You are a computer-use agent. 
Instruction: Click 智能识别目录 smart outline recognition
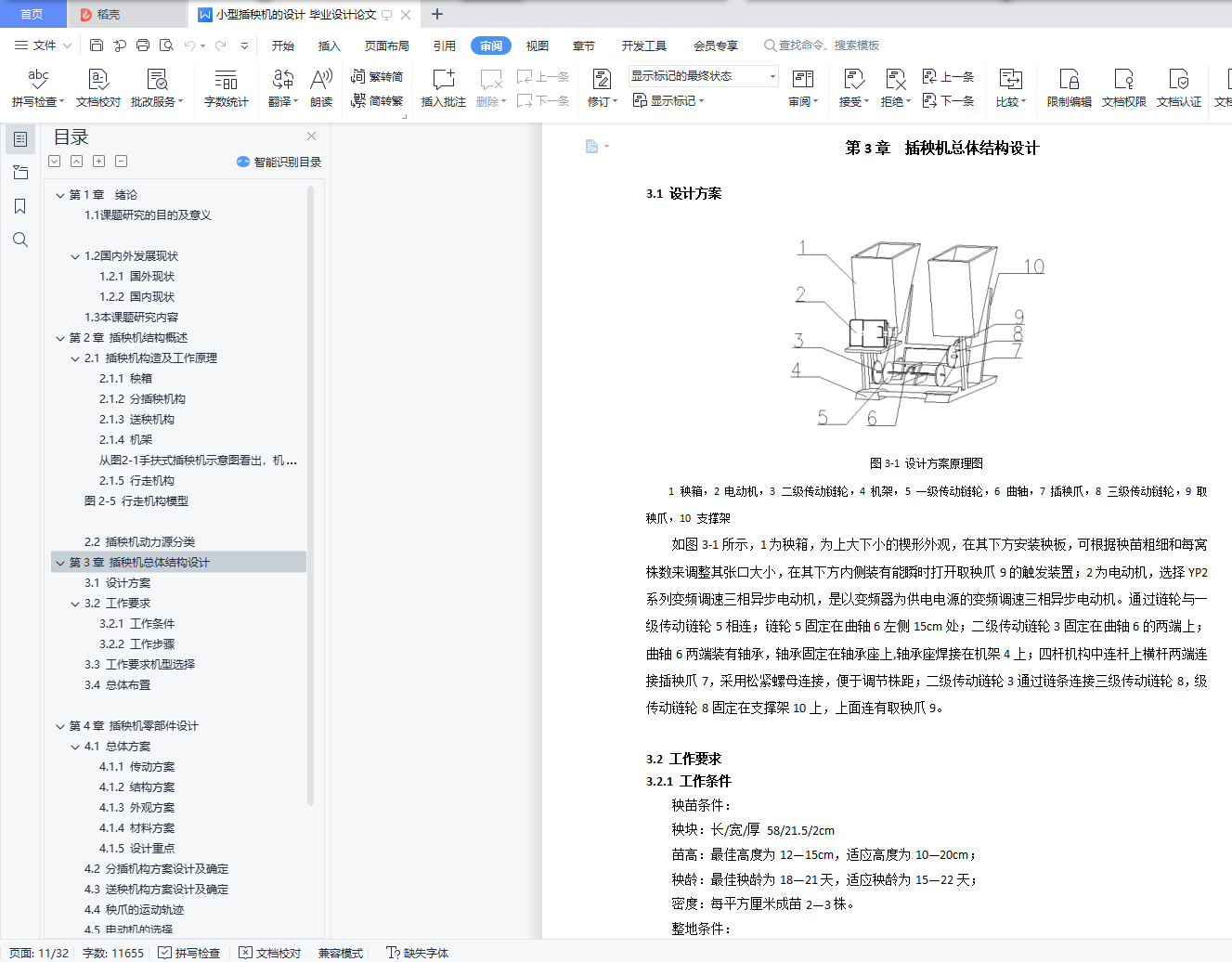click(x=279, y=162)
